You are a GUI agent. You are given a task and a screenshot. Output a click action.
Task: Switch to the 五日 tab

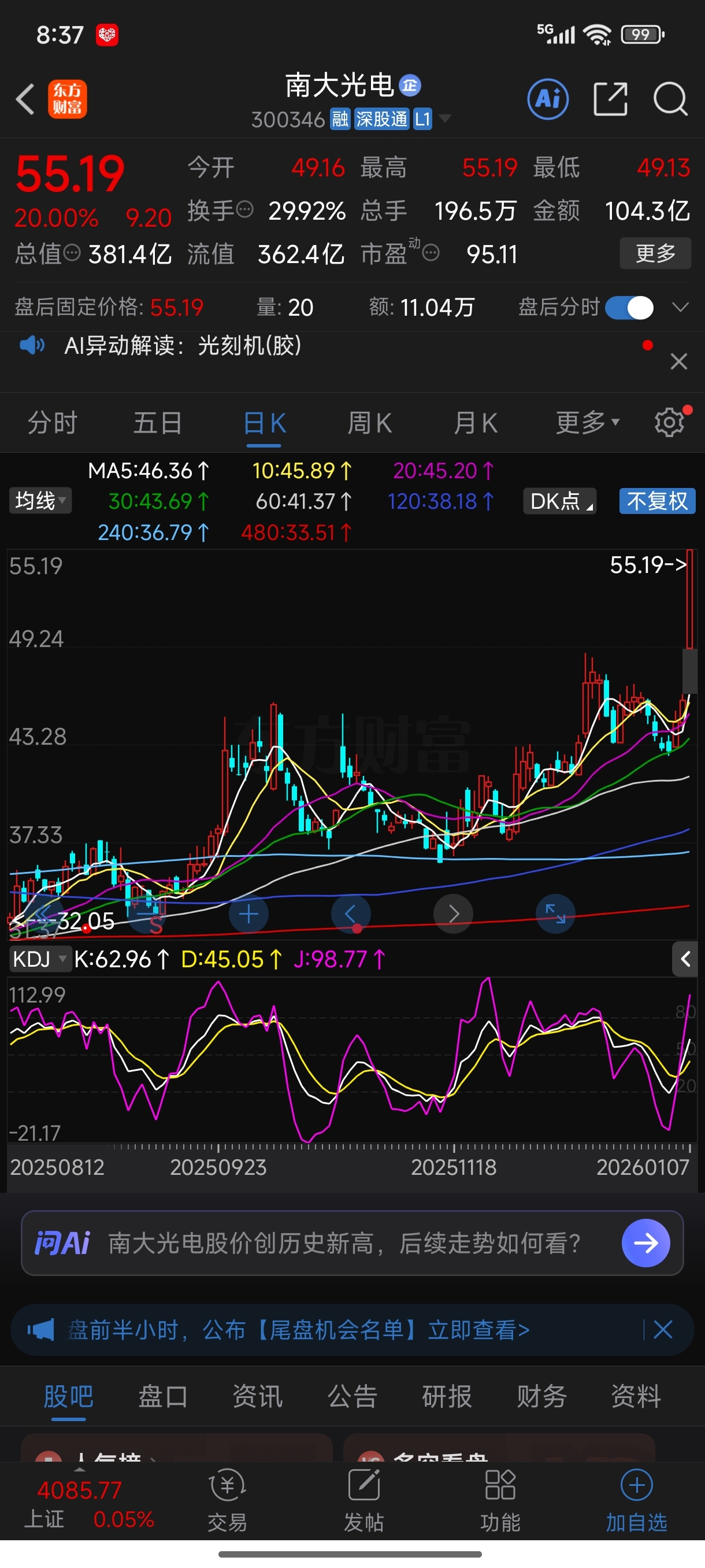click(x=158, y=423)
